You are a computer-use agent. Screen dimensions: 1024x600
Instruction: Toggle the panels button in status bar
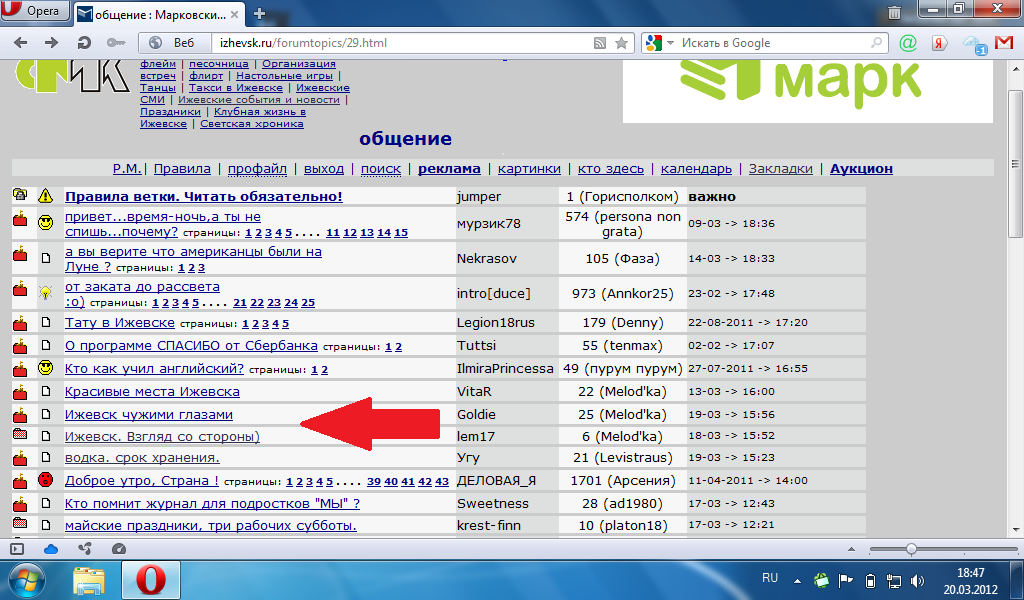17,549
